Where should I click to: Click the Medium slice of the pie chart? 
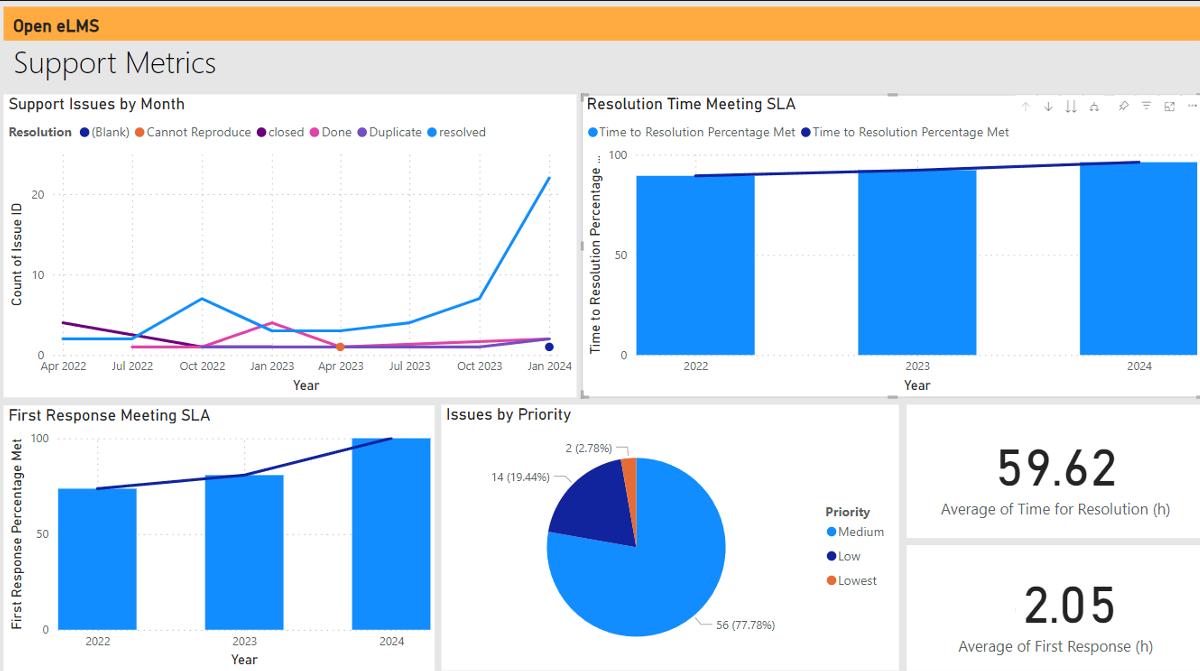point(650,580)
